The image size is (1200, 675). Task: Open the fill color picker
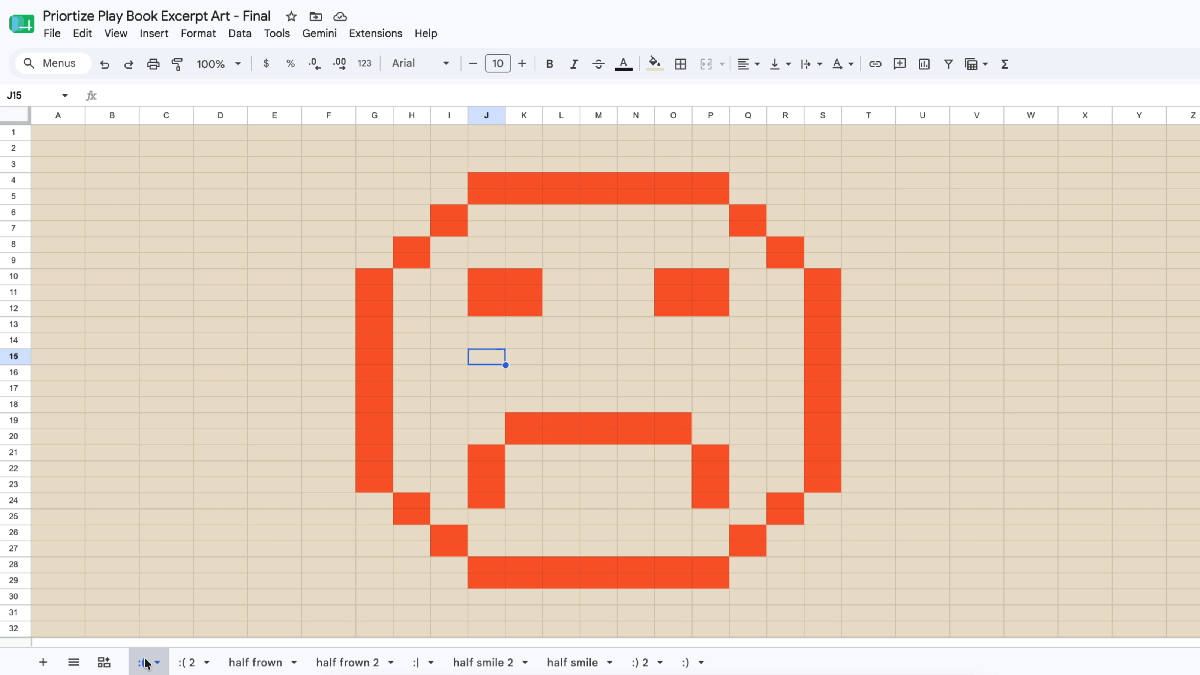655,64
